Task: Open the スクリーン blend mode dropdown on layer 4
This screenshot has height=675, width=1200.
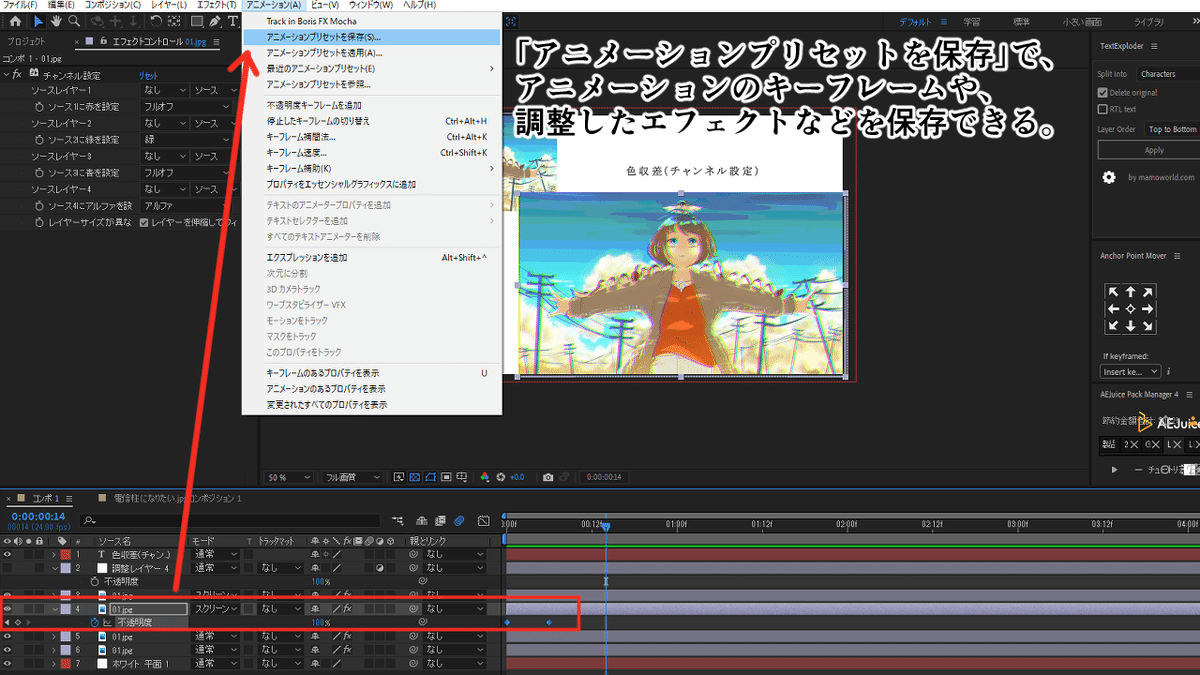Action: click(216, 608)
